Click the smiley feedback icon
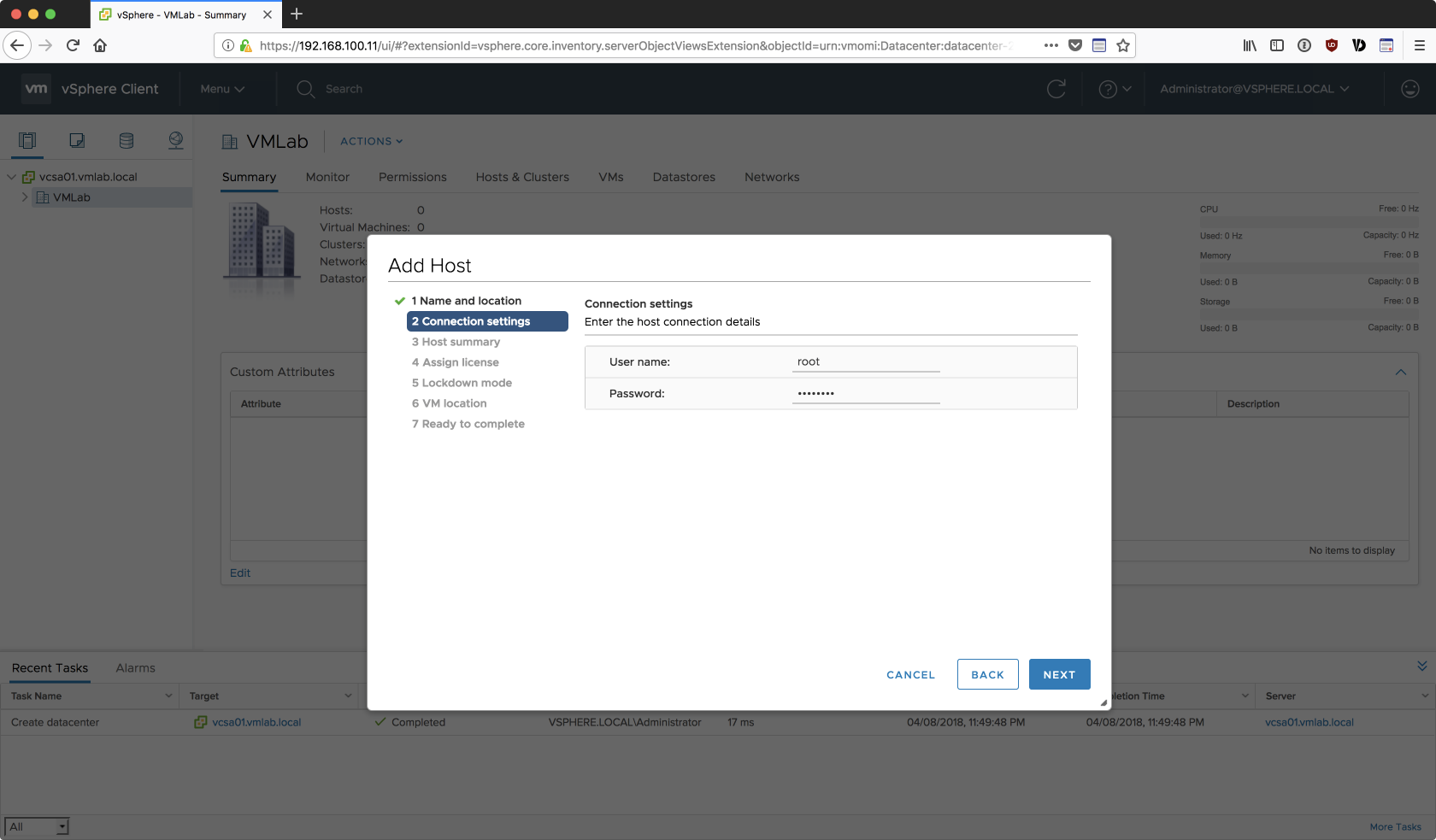The width and height of the screenshot is (1436, 840). click(x=1410, y=89)
